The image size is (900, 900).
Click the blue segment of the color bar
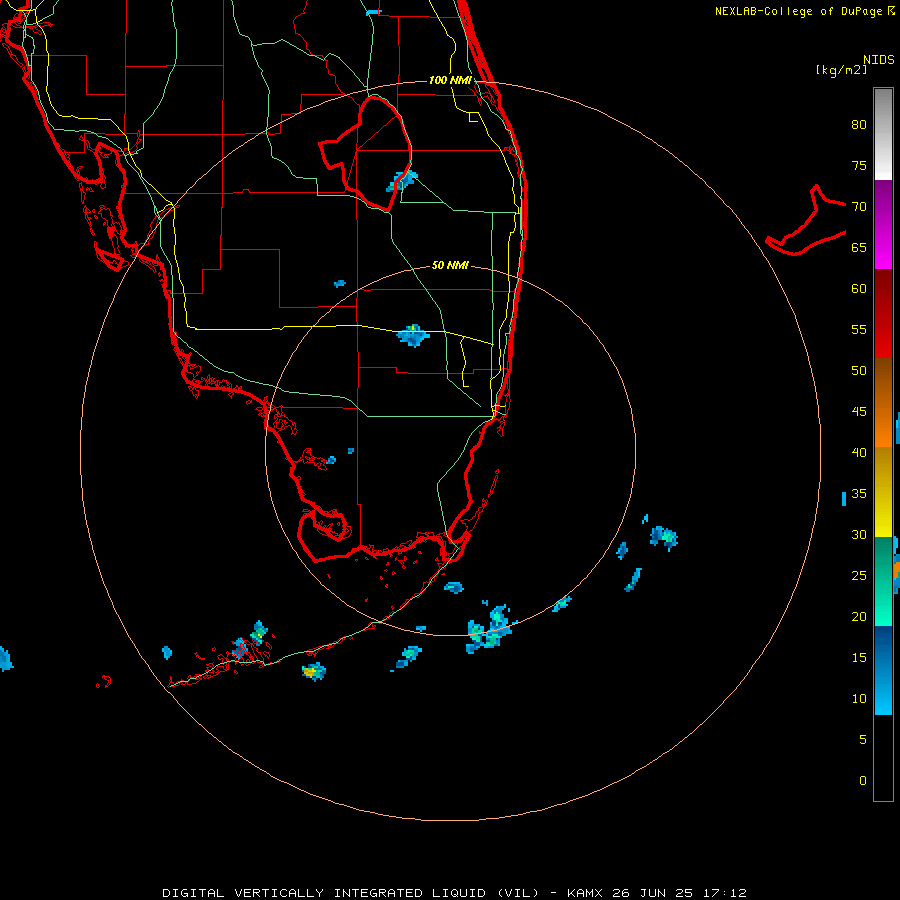click(883, 670)
